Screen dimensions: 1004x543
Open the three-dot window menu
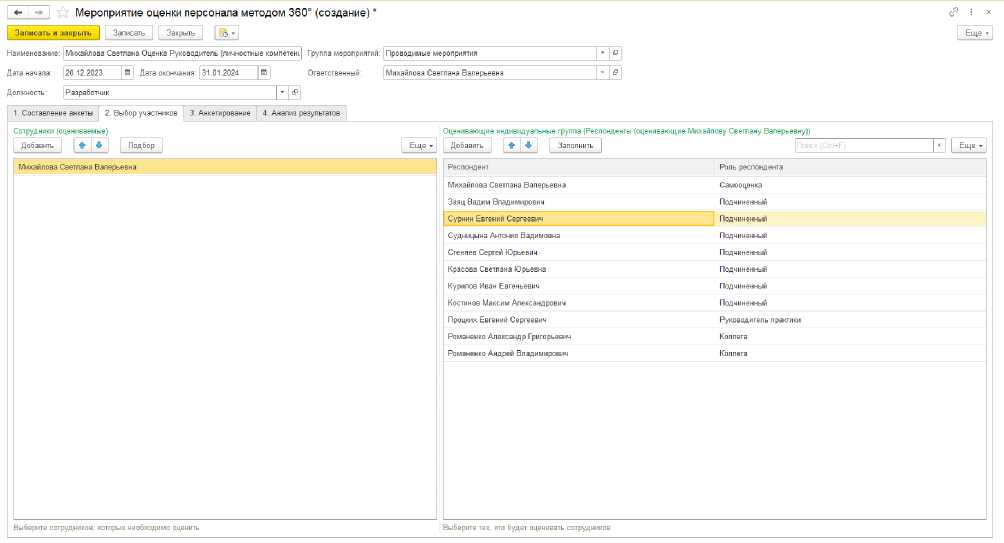(x=971, y=12)
